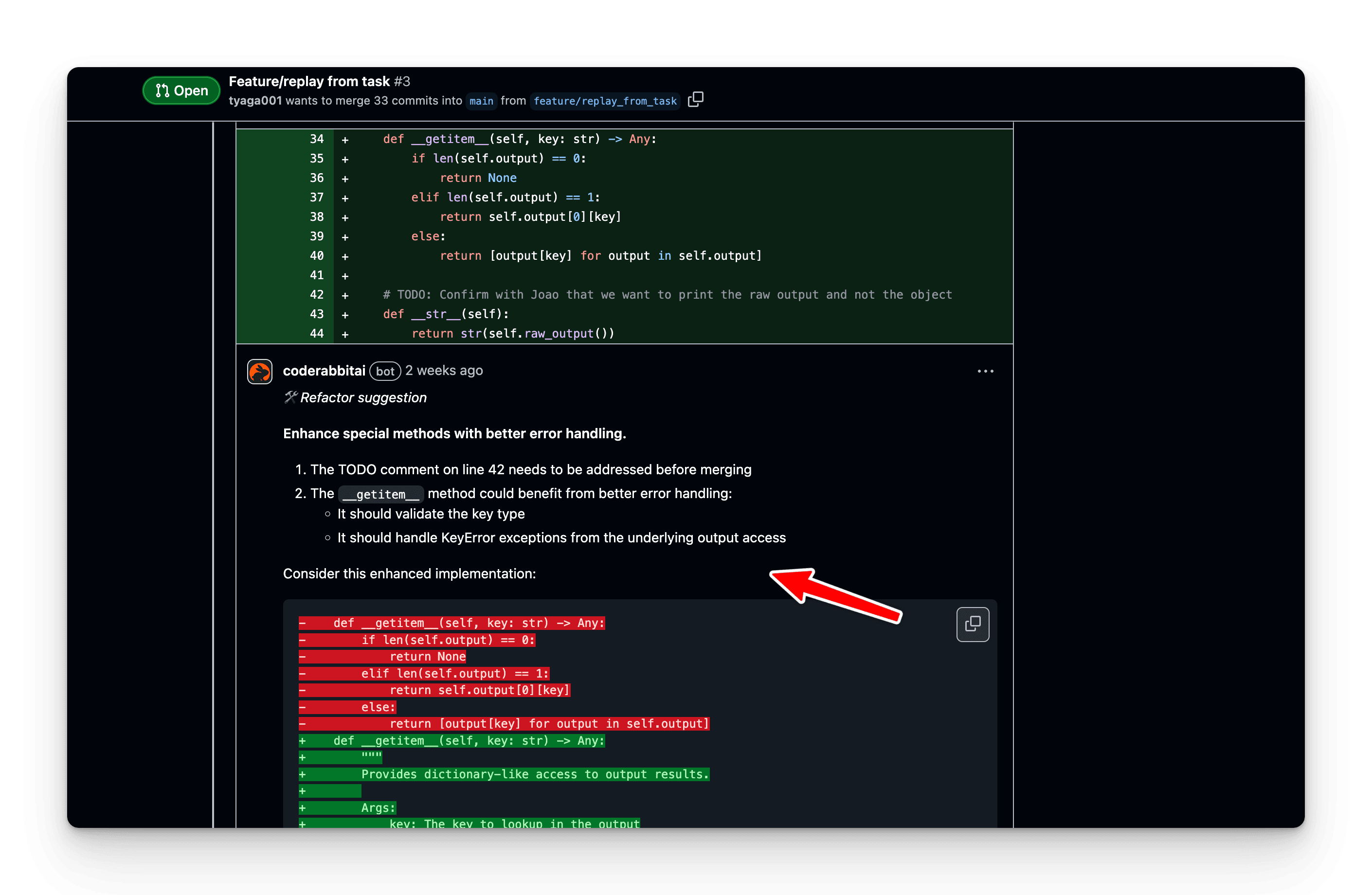This screenshot has height=895, width=1372.
Task: Click the tools emoji beside Refactor suggestion
Action: tap(292, 397)
